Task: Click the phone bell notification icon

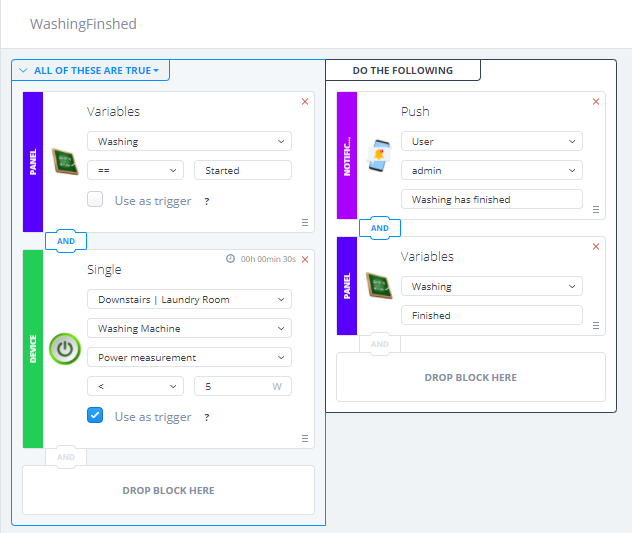Action: coord(379,156)
